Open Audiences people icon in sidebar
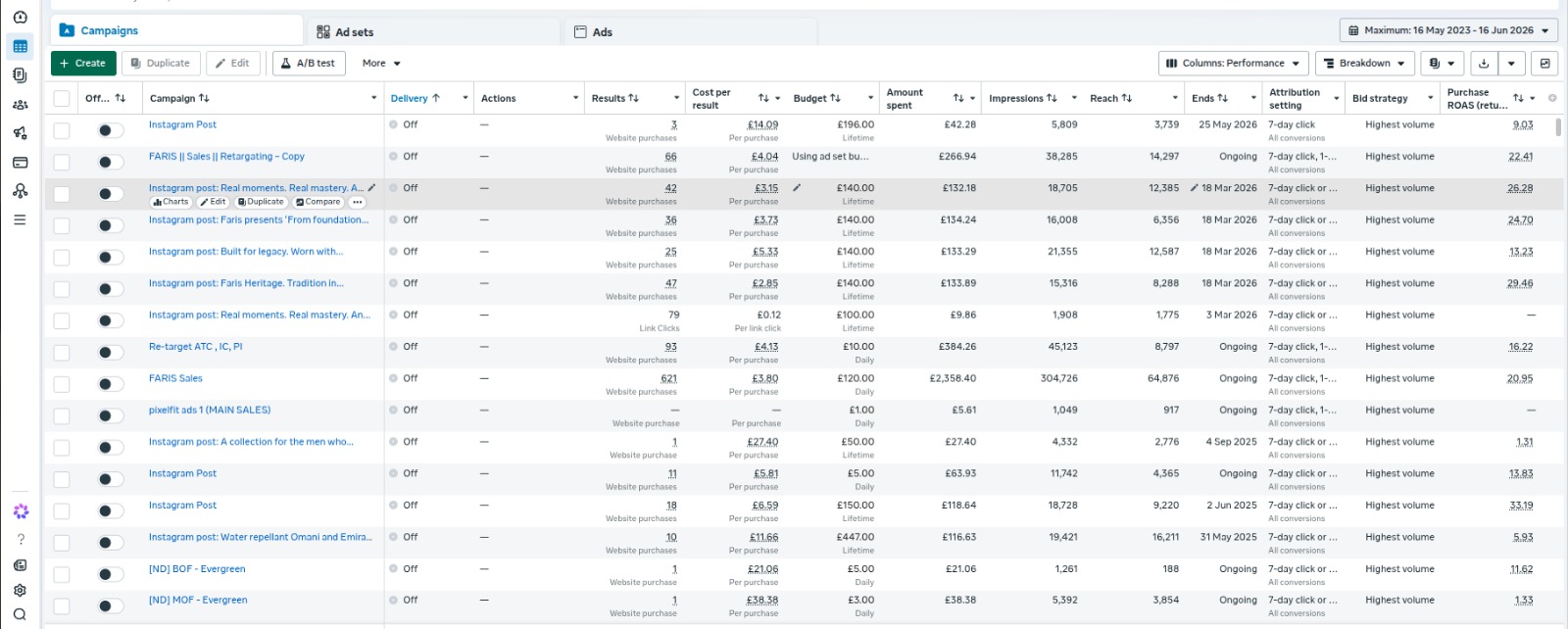Image resolution: width=1568 pixels, height=629 pixels. point(20,104)
